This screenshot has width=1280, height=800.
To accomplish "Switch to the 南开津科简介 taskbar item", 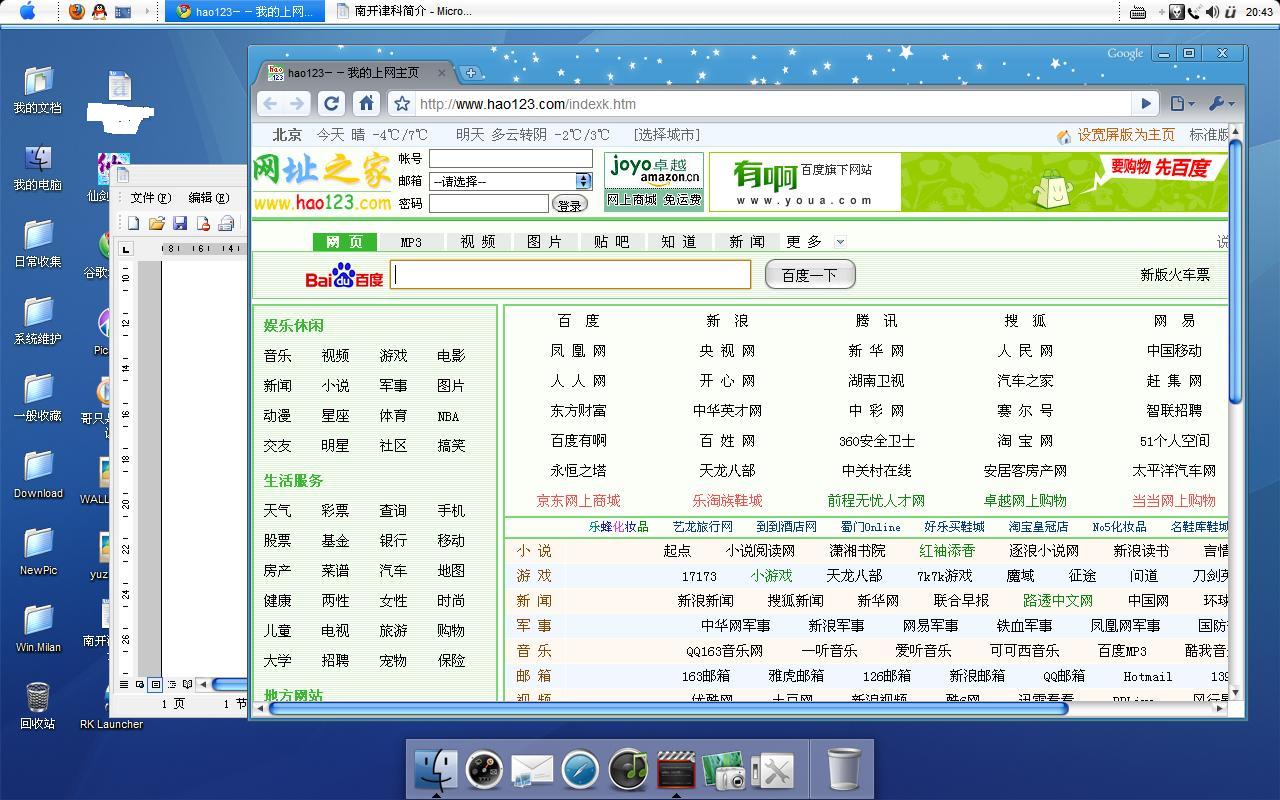I will 405,12.
